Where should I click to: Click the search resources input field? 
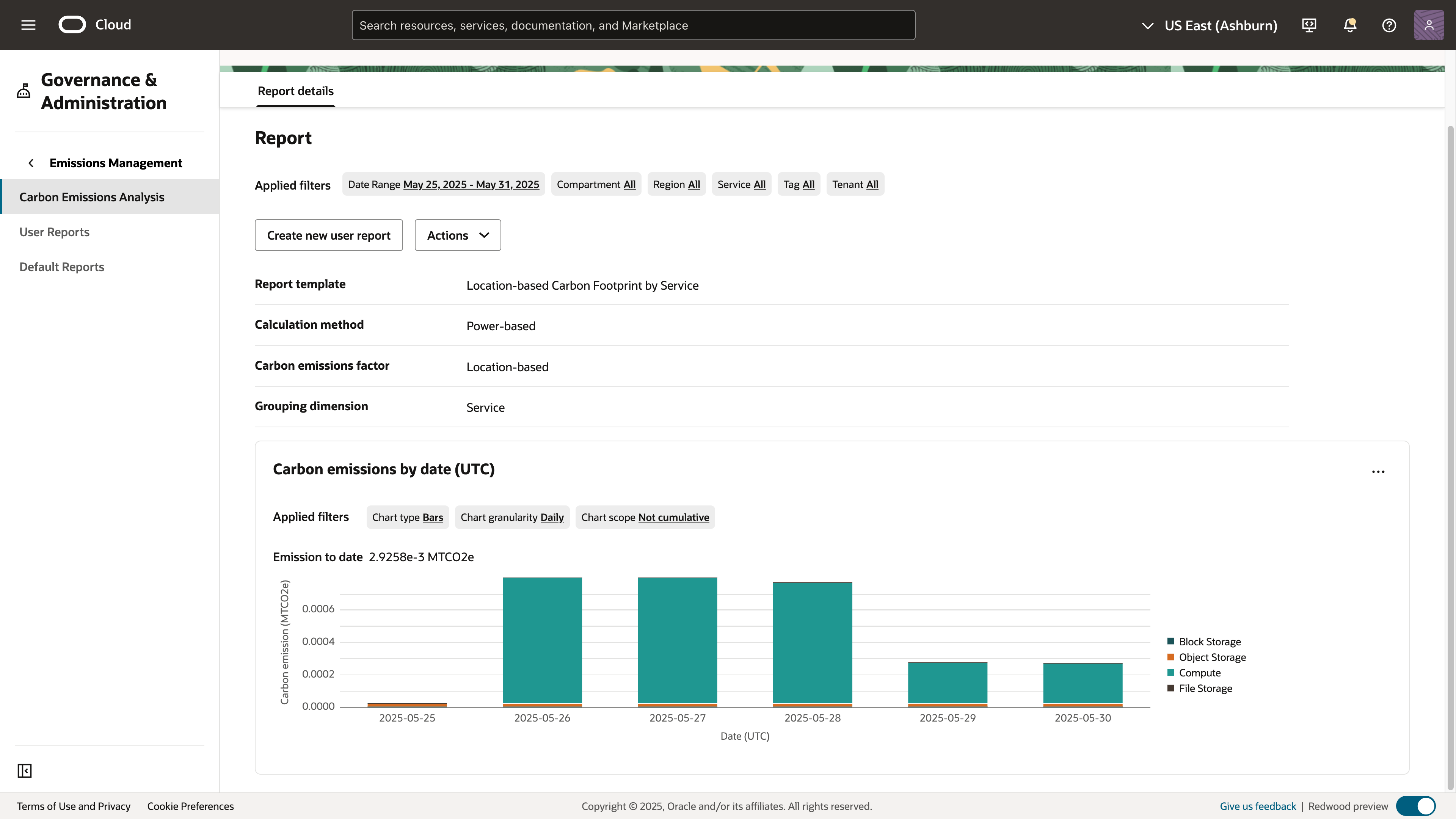(x=633, y=25)
